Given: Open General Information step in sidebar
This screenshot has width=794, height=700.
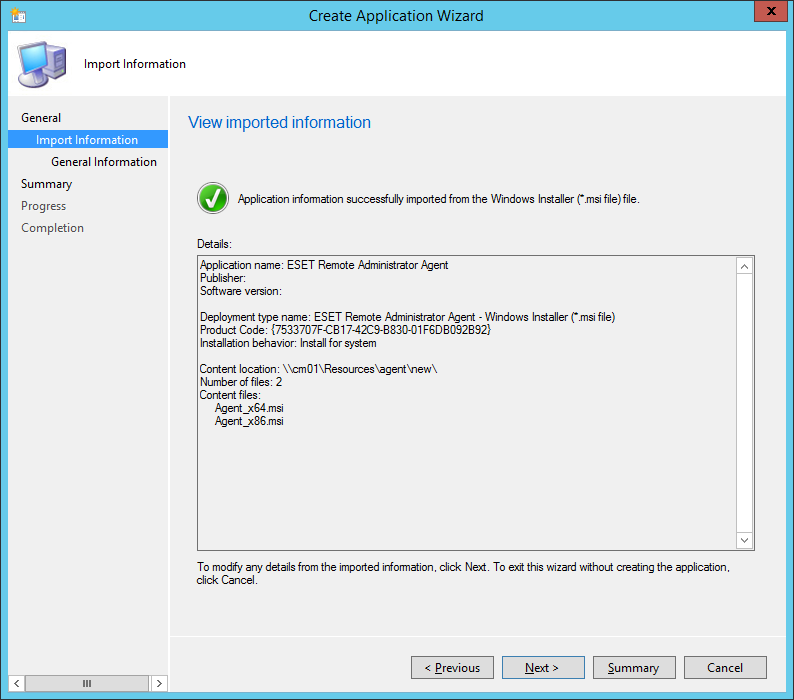Looking at the screenshot, I should point(104,162).
